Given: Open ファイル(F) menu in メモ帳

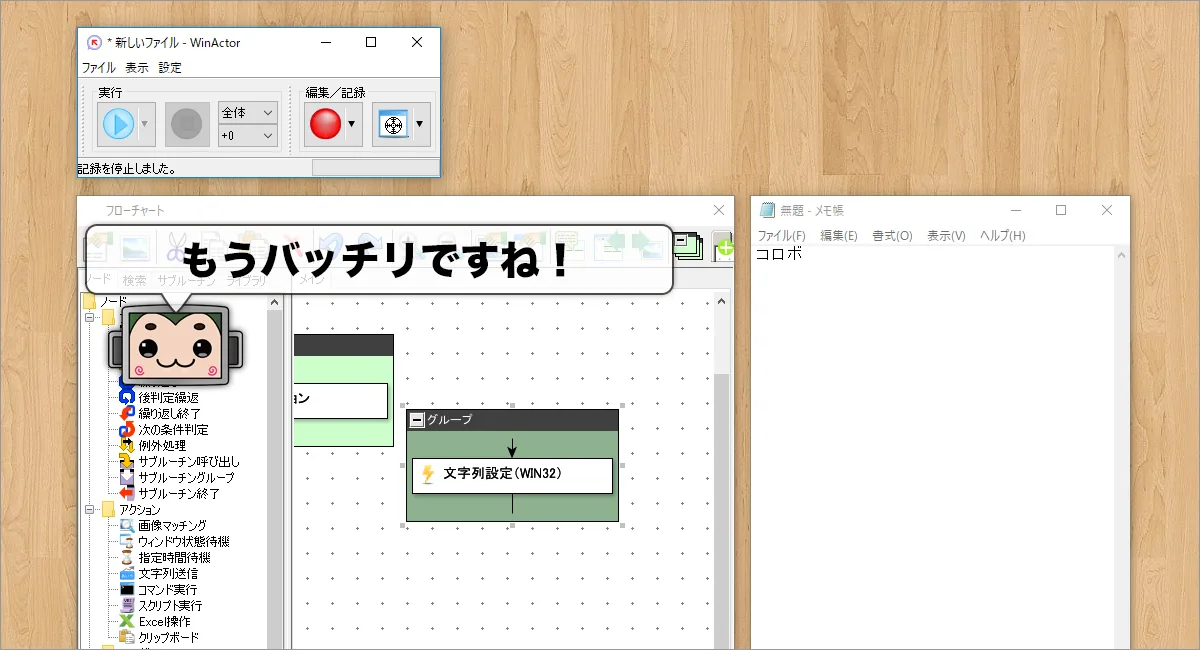Looking at the screenshot, I should click(x=781, y=236).
